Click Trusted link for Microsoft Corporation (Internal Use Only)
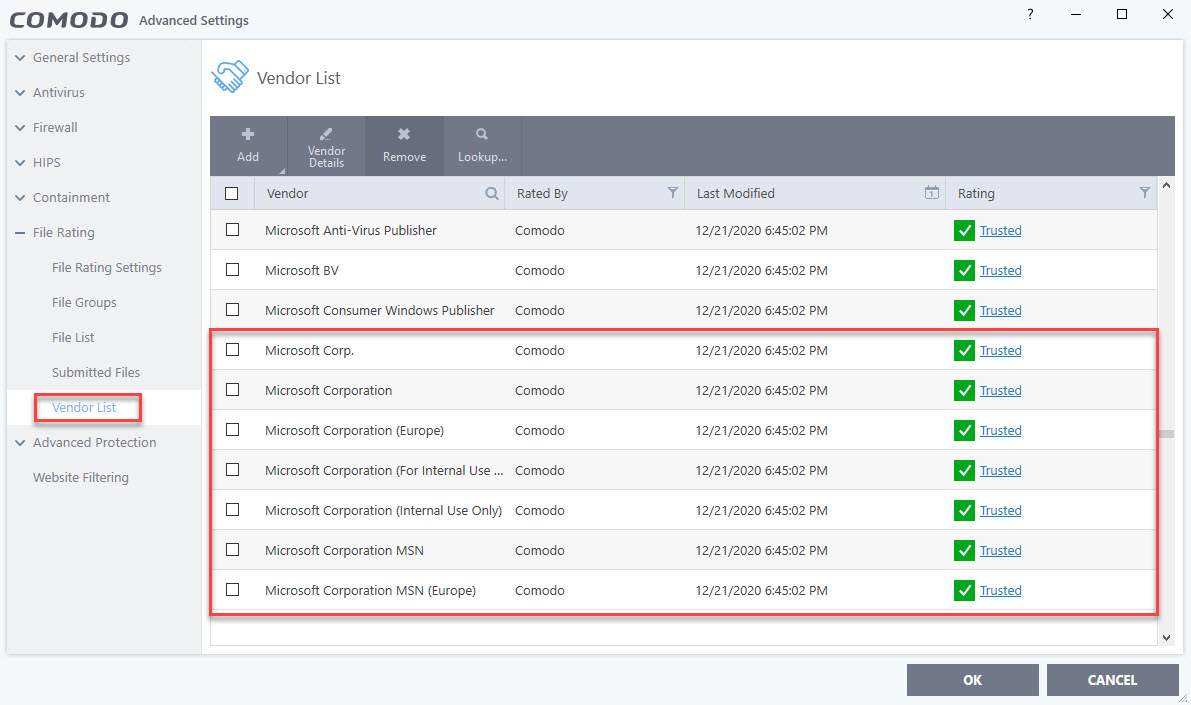This screenshot has width=1191, height=705. [1000, 511]
